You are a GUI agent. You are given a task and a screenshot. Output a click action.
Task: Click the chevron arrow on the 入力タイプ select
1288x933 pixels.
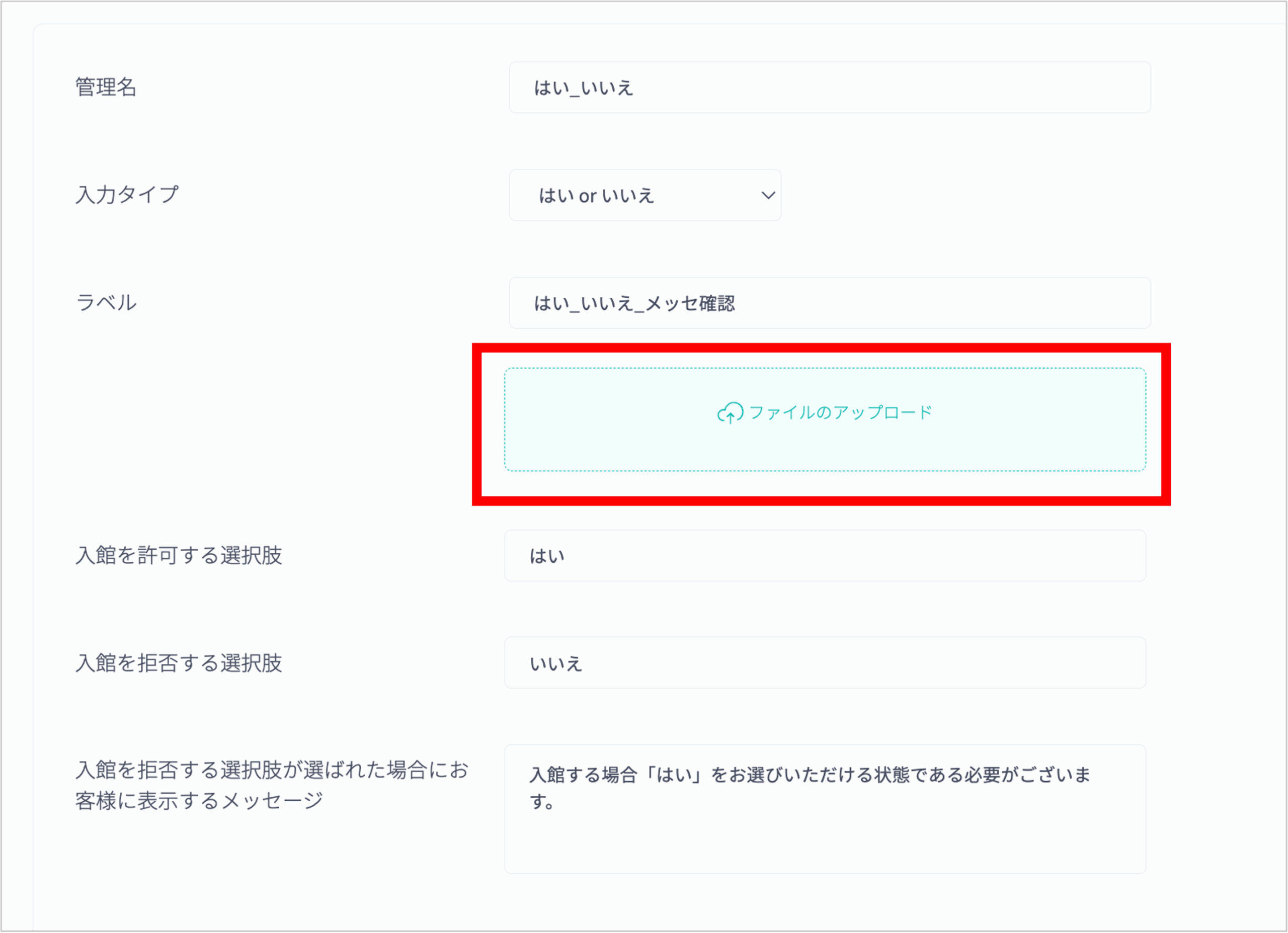point(768,195)
